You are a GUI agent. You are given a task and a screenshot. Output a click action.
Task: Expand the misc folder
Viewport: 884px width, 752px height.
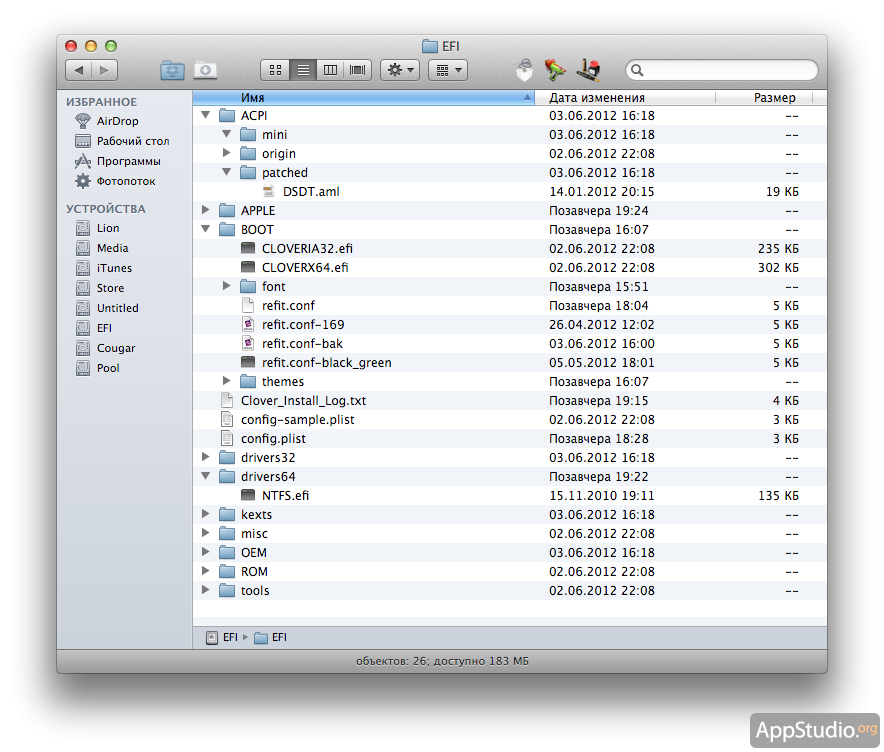(206, 533)
